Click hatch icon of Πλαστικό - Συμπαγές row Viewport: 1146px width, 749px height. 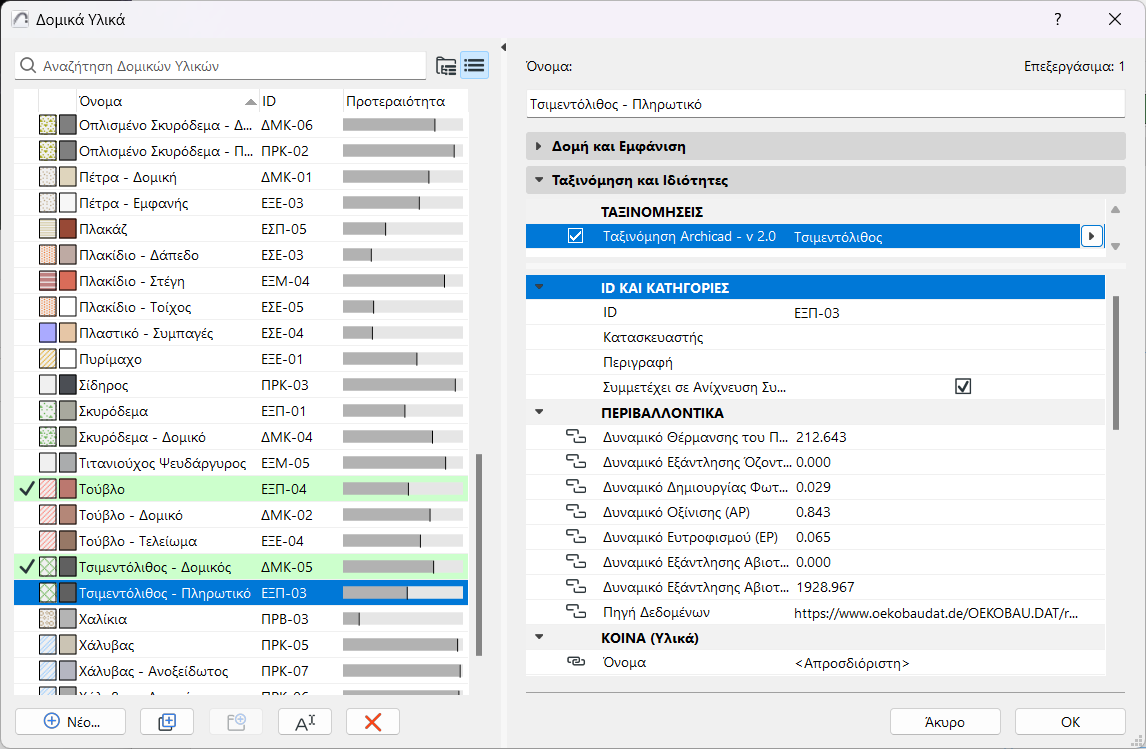point(48,333)
